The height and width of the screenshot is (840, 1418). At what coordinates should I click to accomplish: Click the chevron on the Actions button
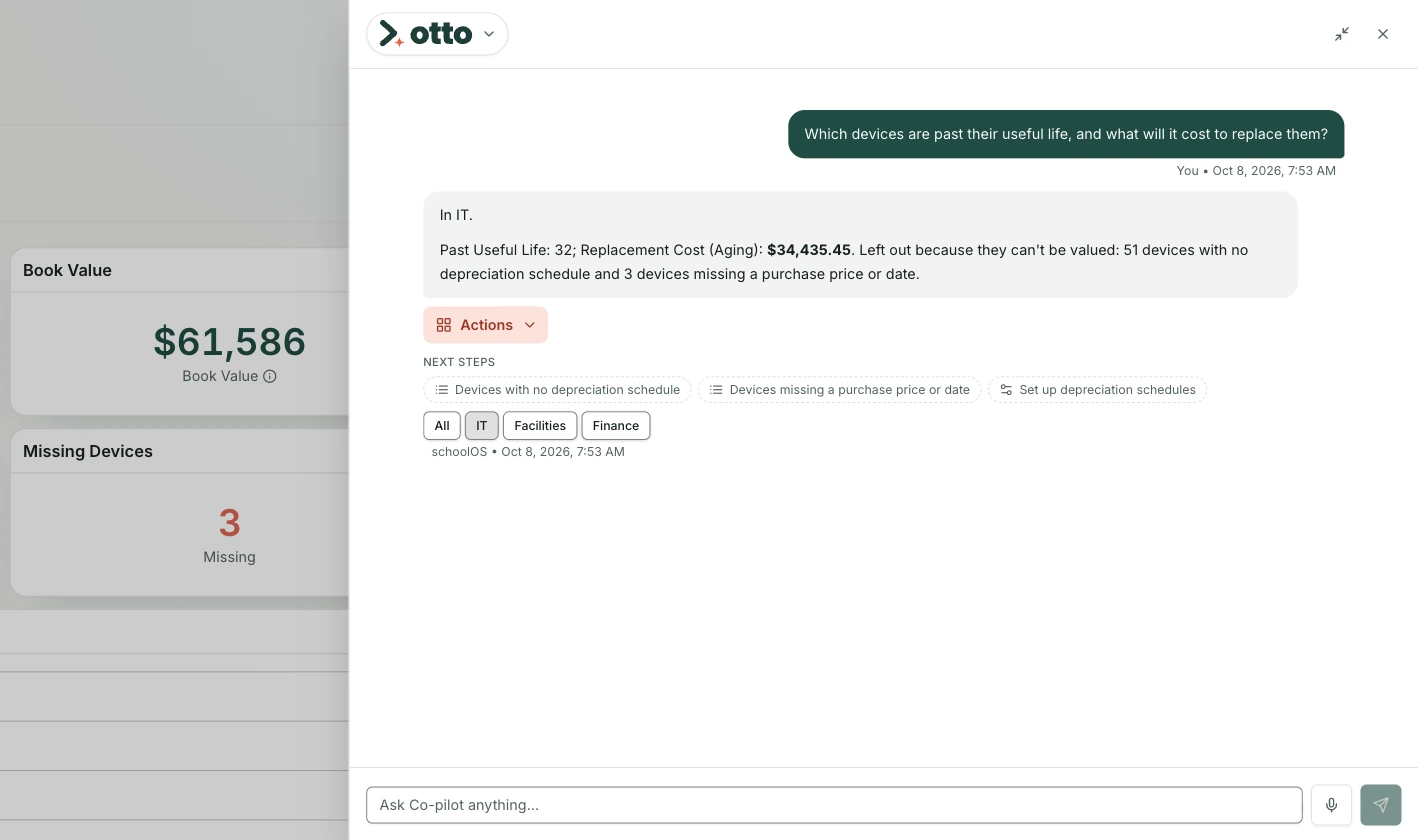point(530,325)
